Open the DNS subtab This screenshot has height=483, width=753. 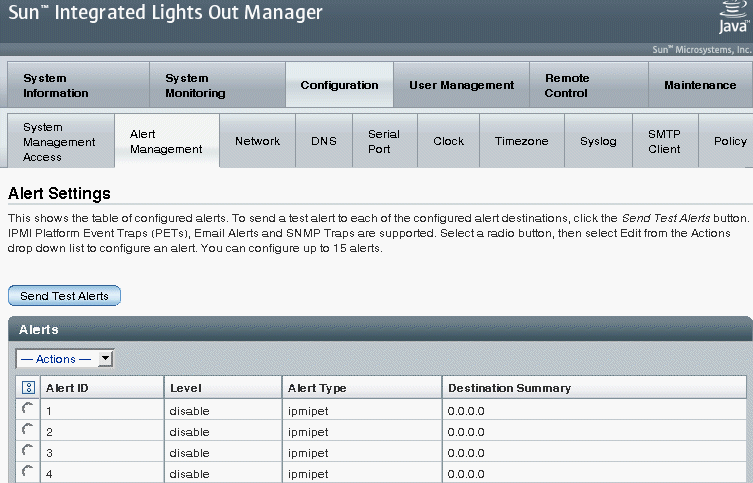pyautogui.click(x=324, y=141)
